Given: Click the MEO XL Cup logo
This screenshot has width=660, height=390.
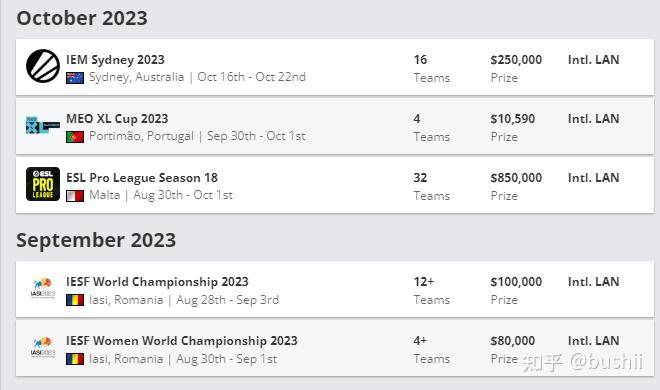Looking at the screenshot, I should pos(43,125).
